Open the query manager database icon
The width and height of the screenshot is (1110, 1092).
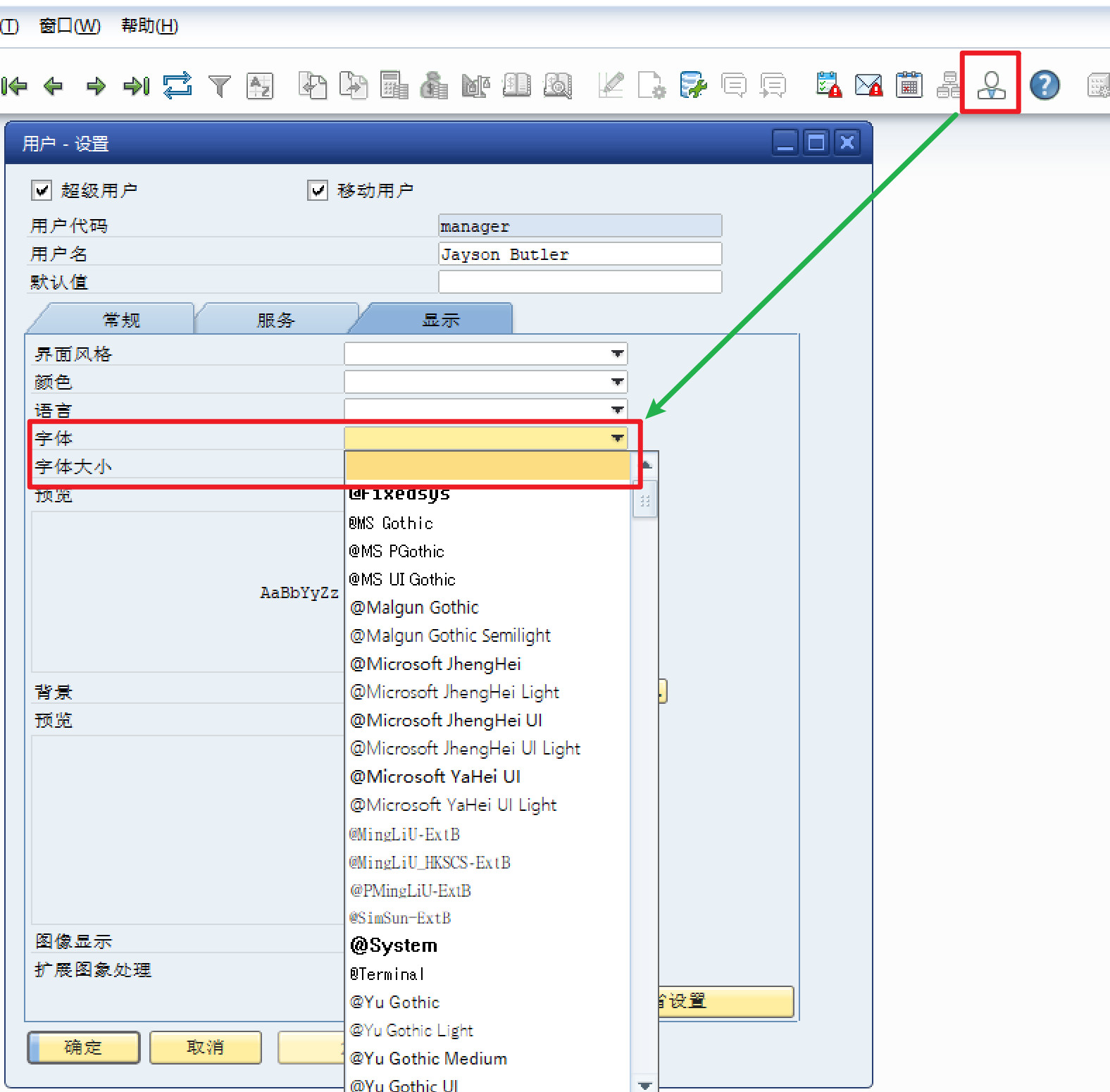pyautogui.click(x=693, y=85)
